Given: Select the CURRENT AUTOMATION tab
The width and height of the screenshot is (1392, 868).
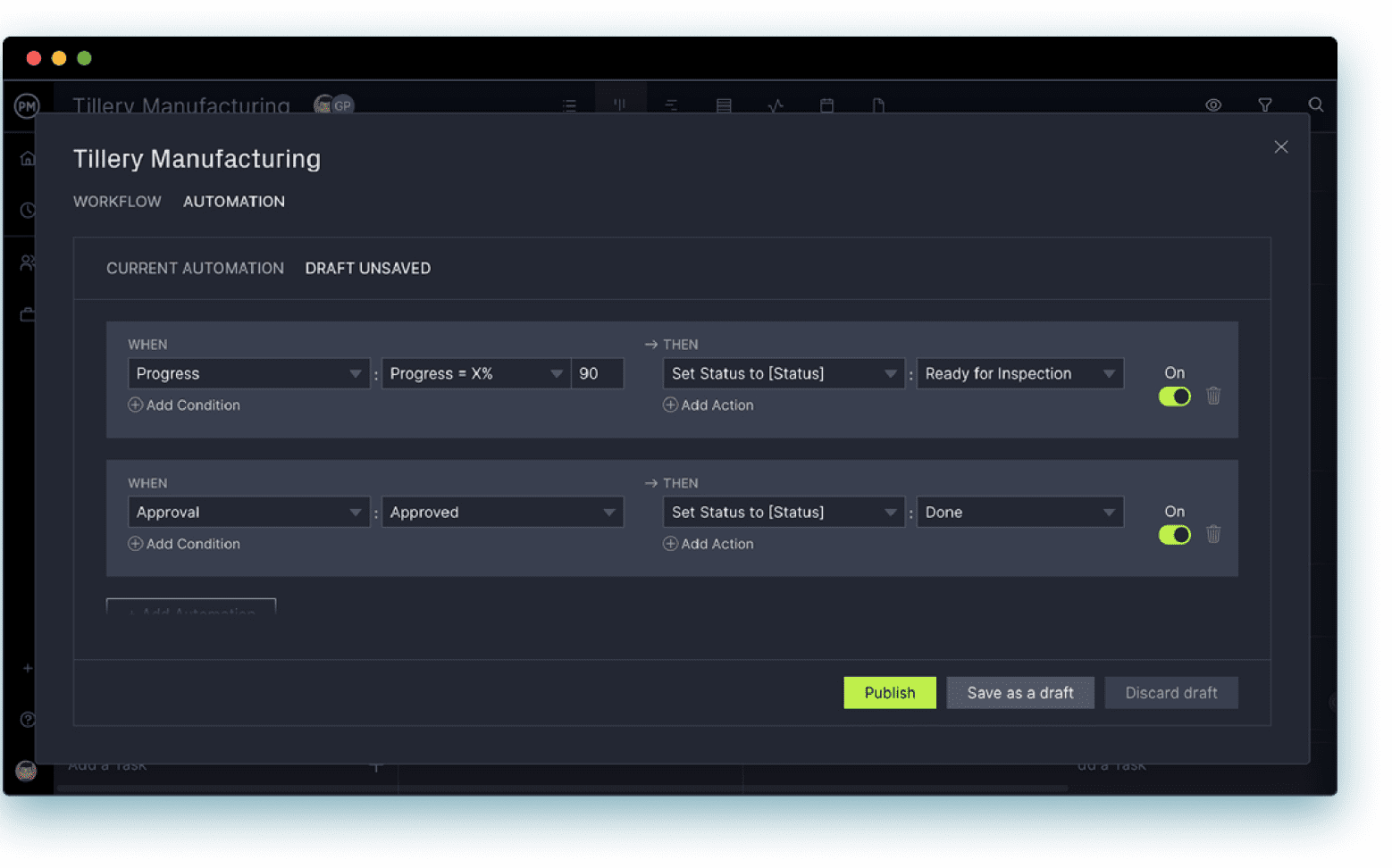Looking at the screenshot, I should click(195, 268).
